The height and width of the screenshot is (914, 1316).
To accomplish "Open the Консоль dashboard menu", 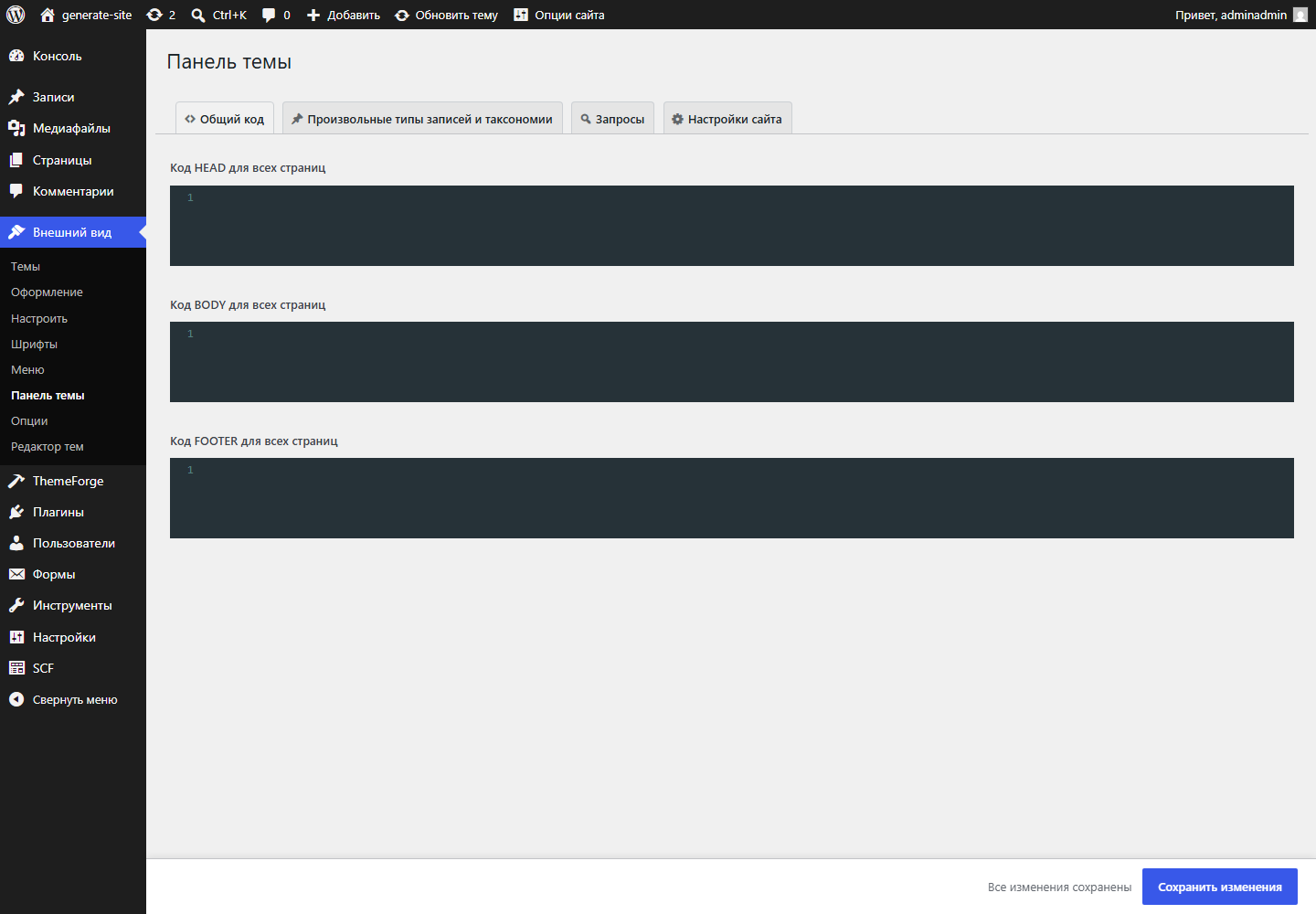I will point(73,56).
